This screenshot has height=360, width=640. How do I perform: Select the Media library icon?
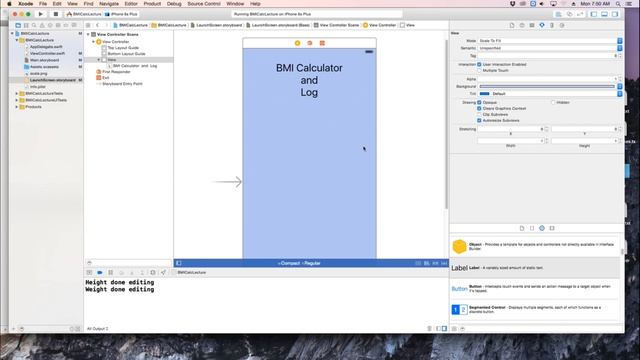pyautogui.click(x=552, y=228)
